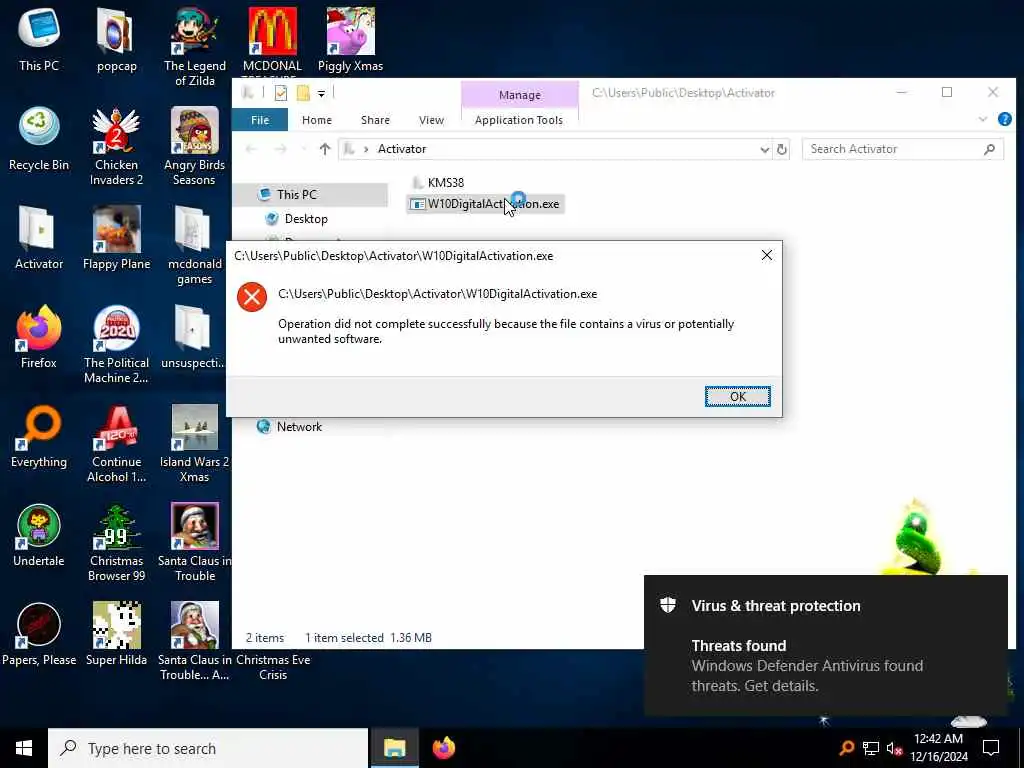Viewport: 1024px width, 768px height.
Task: Open Customize Quick Access Toolbar dropdown
Action: [x=321, y=93]
